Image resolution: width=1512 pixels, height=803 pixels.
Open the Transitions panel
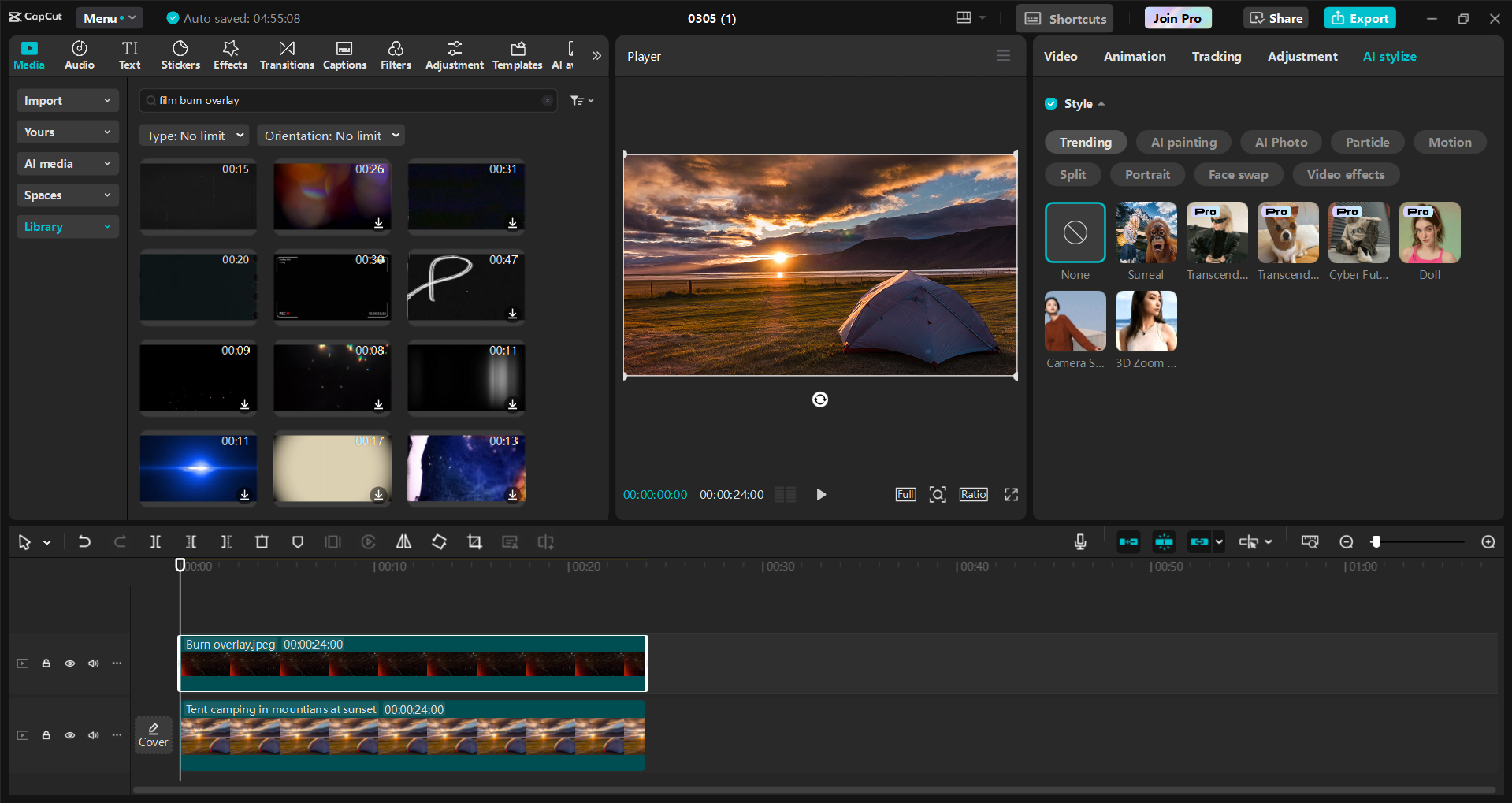[x=287, y=55]
